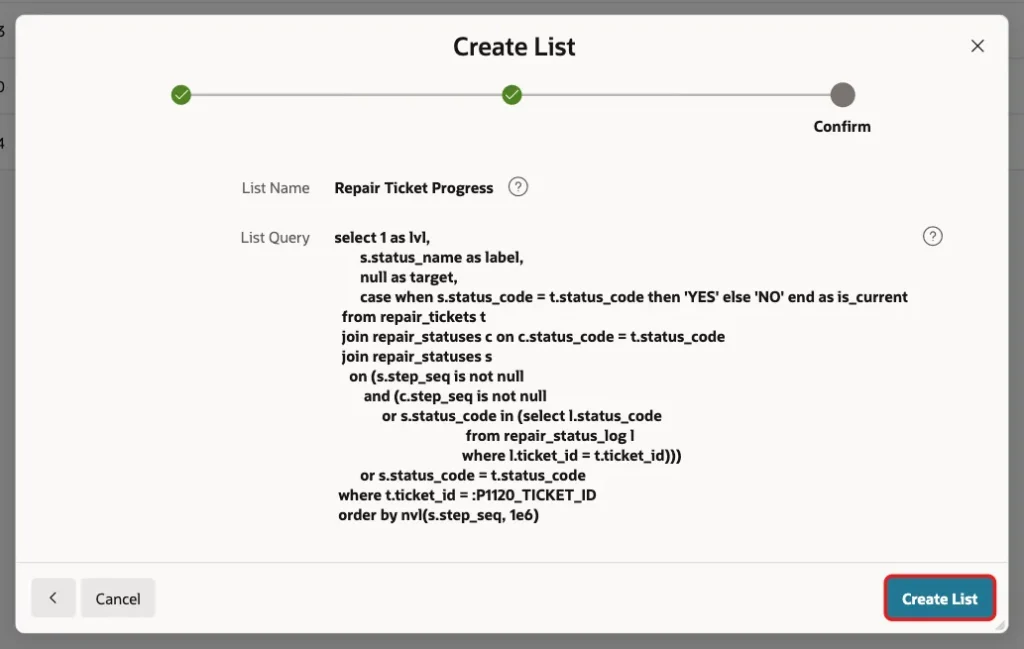The width and height of the screenshot is (1024, 649).
Task: Click the 'select 1 as lvl,' query line
Action: tap(382, 238)
